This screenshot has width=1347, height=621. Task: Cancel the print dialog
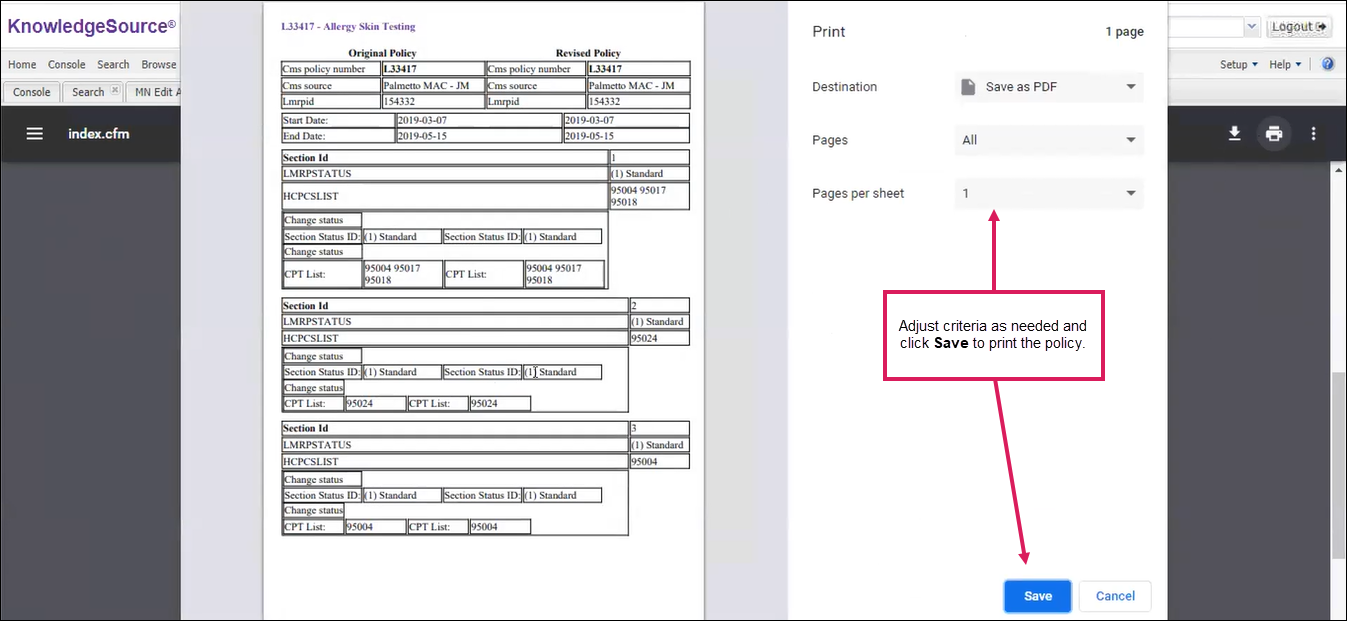point(1115,596)
